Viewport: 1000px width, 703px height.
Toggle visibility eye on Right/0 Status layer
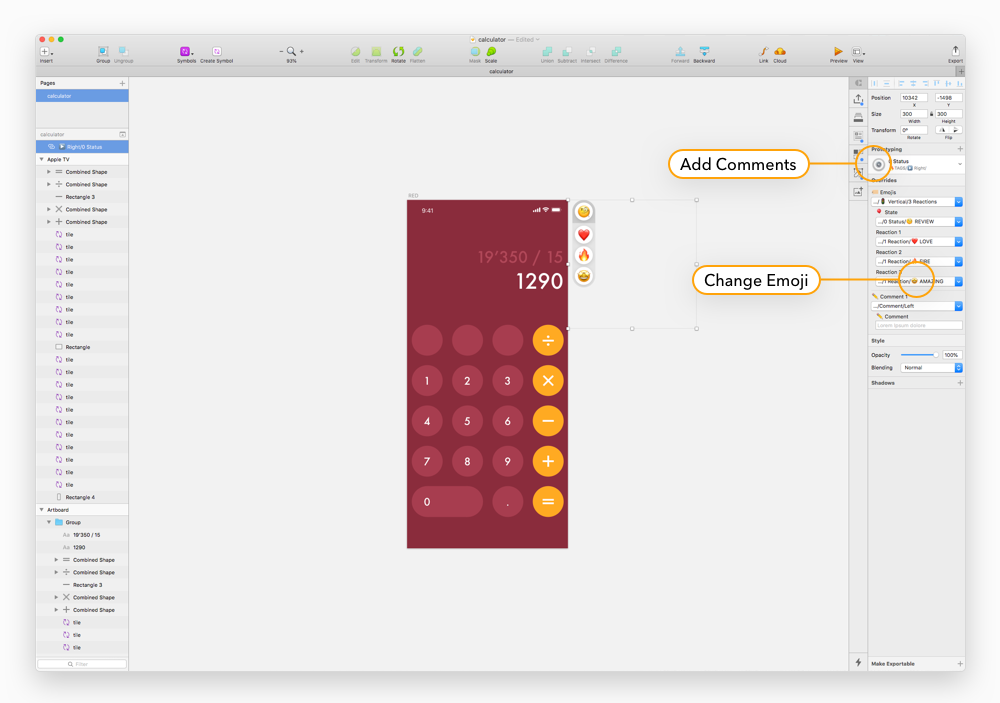pyautogui.click(x=52, y=147)
